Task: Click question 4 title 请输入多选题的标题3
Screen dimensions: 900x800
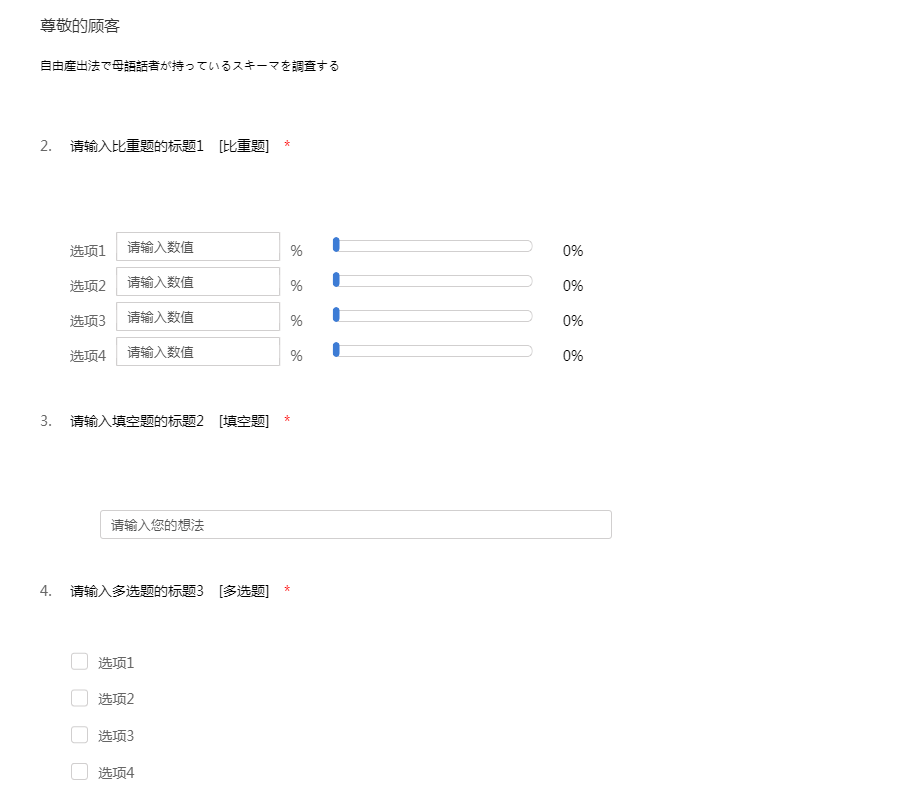Action: [x=137, y=591]
